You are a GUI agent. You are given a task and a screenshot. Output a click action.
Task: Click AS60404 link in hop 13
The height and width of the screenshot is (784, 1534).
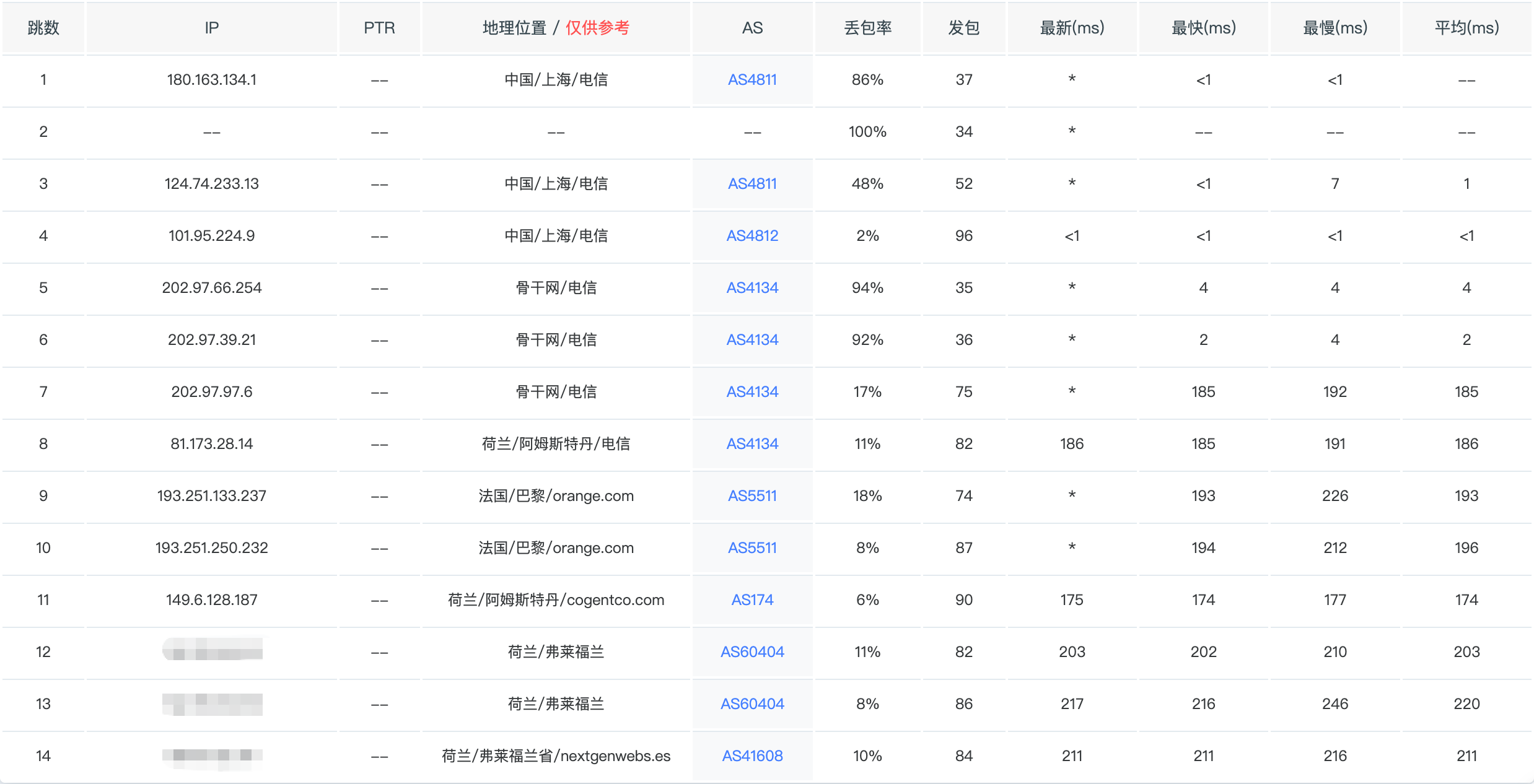[x=752, y=704]
